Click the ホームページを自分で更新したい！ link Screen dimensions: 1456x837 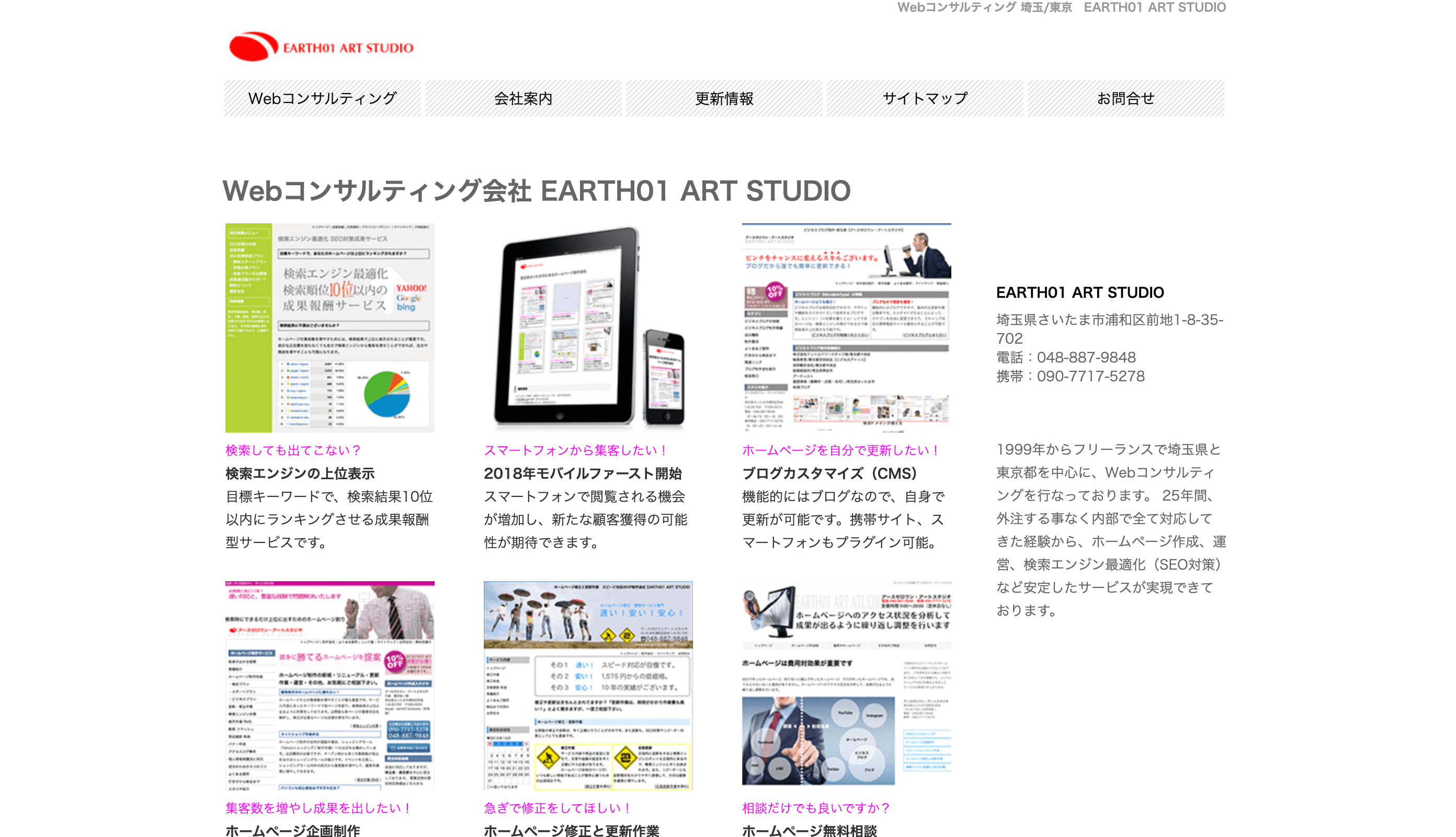coord(841,450)
